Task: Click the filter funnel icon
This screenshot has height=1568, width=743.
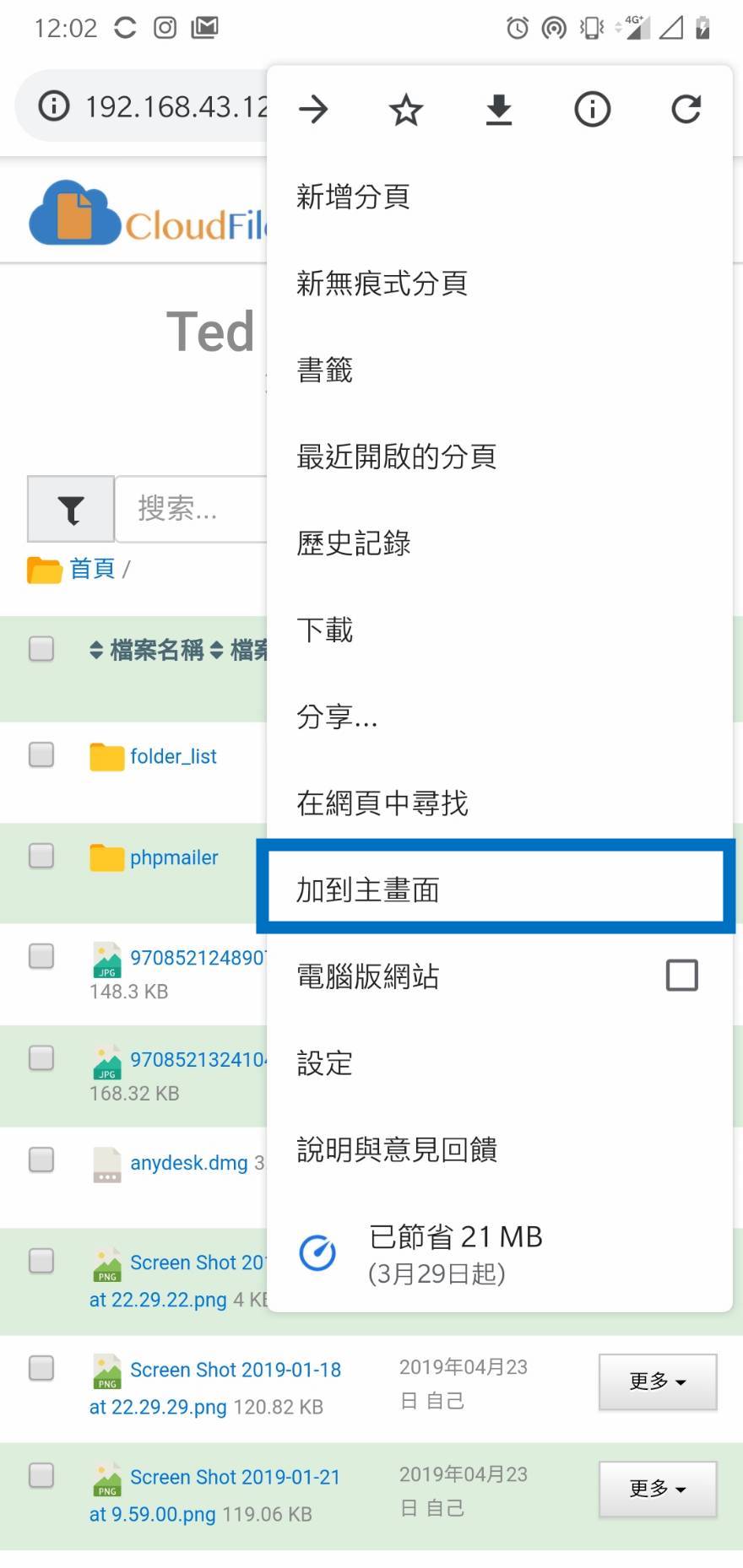Action: pos(71,509)
